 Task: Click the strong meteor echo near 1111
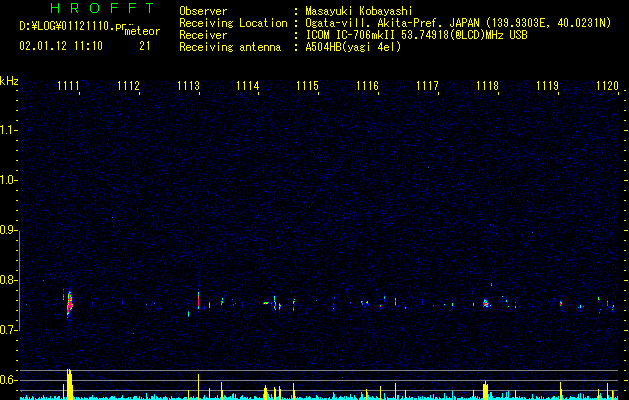pos(70,304)
